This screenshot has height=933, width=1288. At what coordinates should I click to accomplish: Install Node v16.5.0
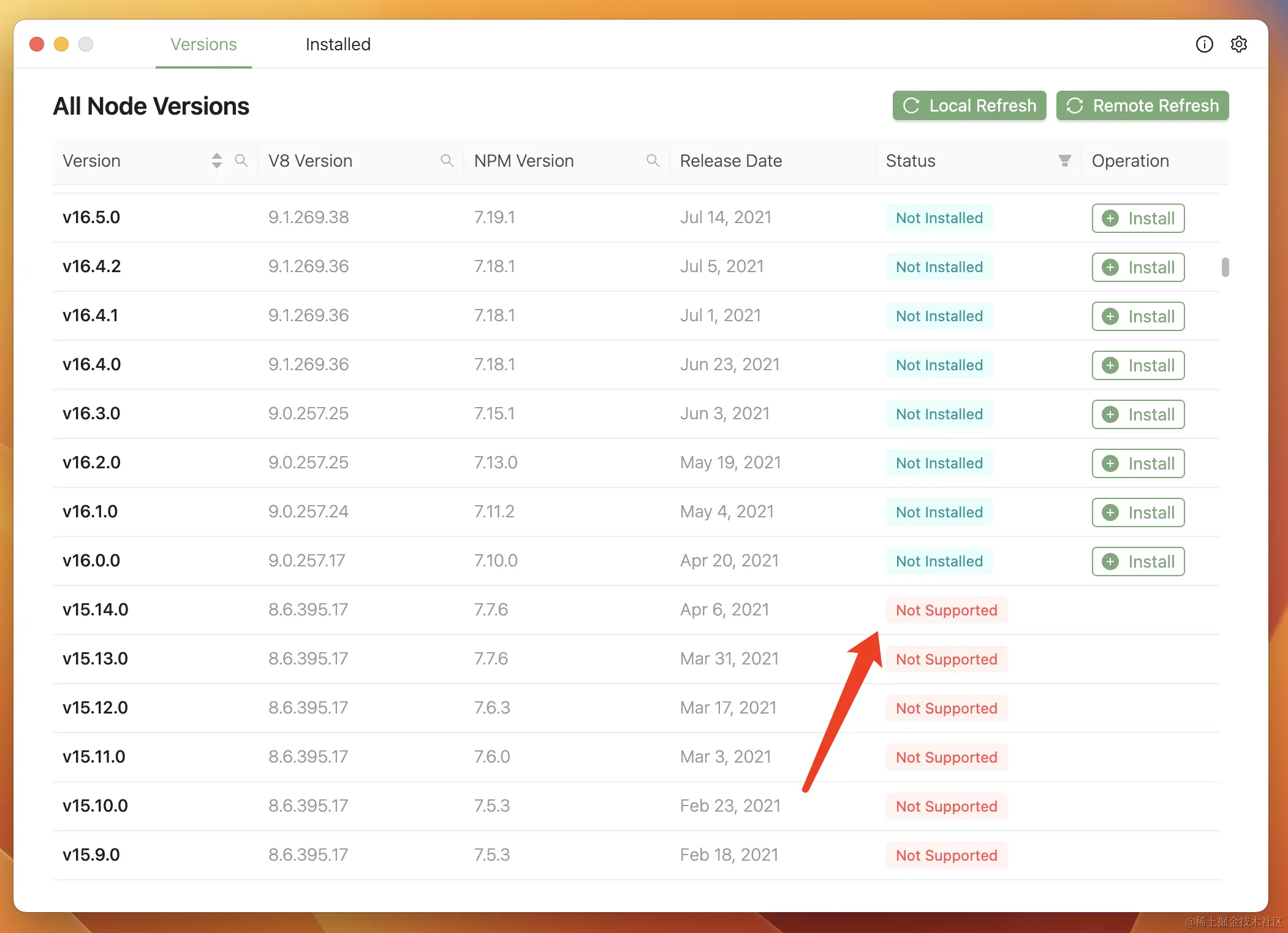click(1138, 218)
